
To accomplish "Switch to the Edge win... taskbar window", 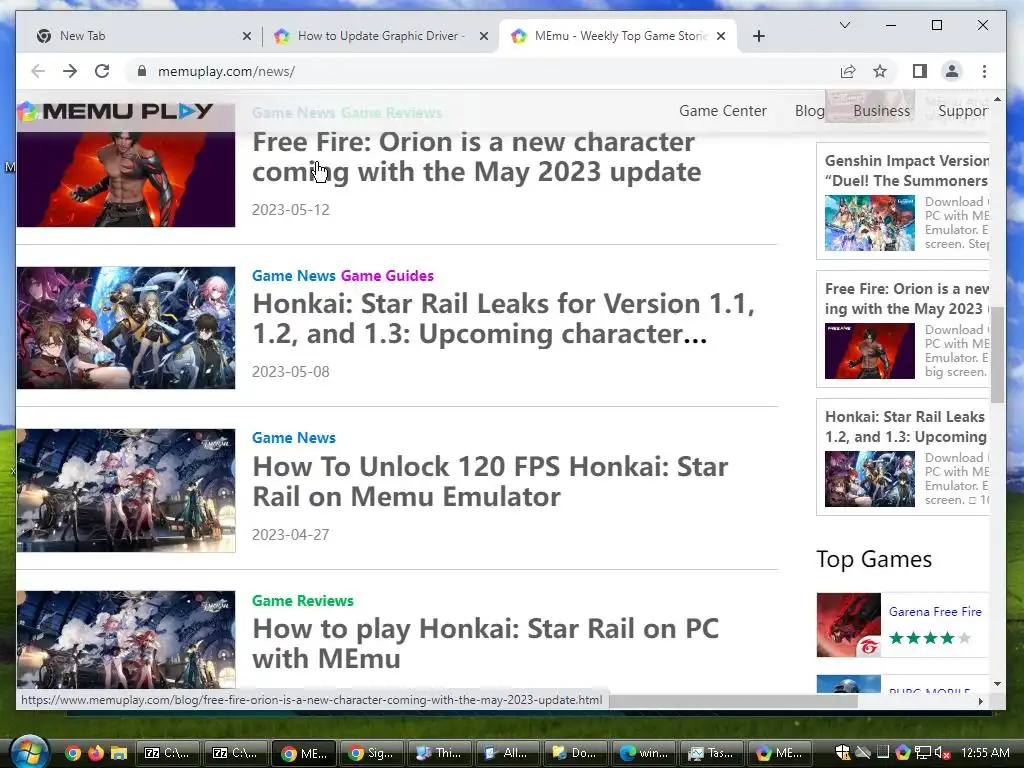I will [643, 754].
